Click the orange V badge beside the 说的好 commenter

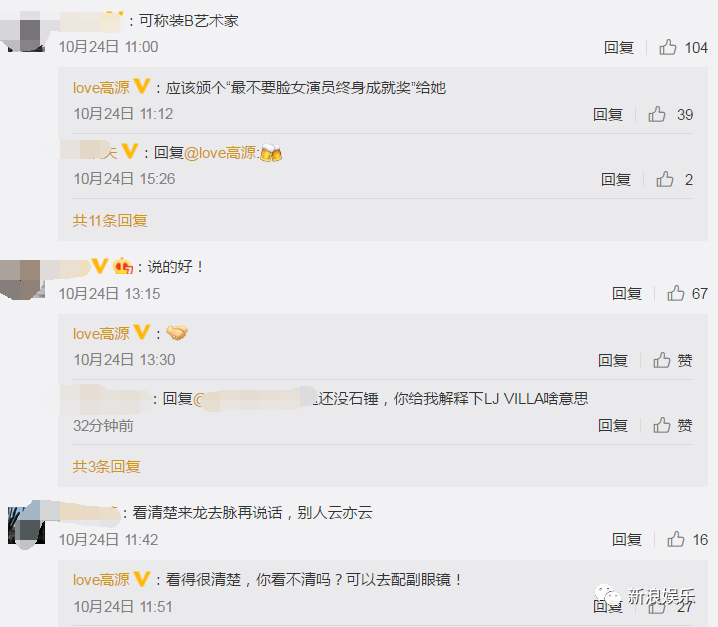[99, 266]
